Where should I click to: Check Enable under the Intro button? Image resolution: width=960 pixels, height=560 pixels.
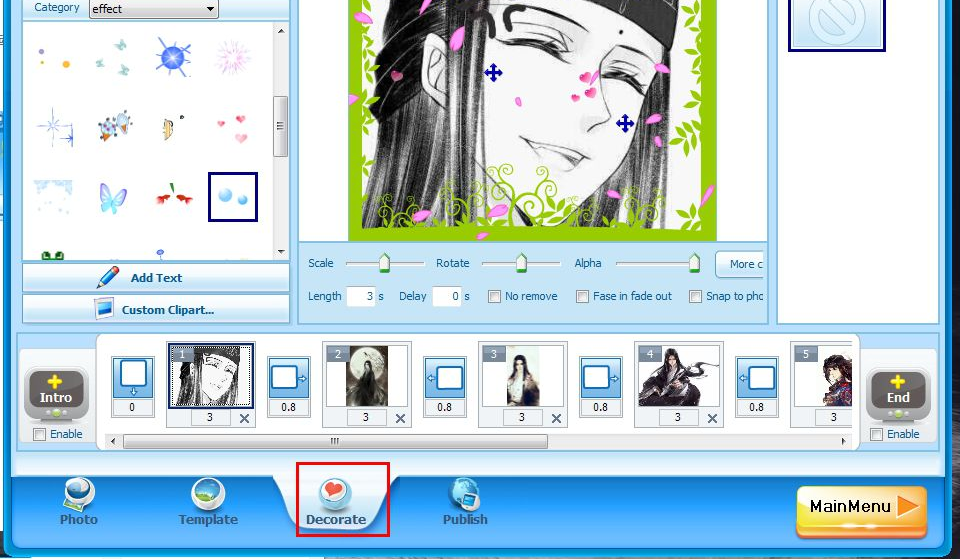40,435
